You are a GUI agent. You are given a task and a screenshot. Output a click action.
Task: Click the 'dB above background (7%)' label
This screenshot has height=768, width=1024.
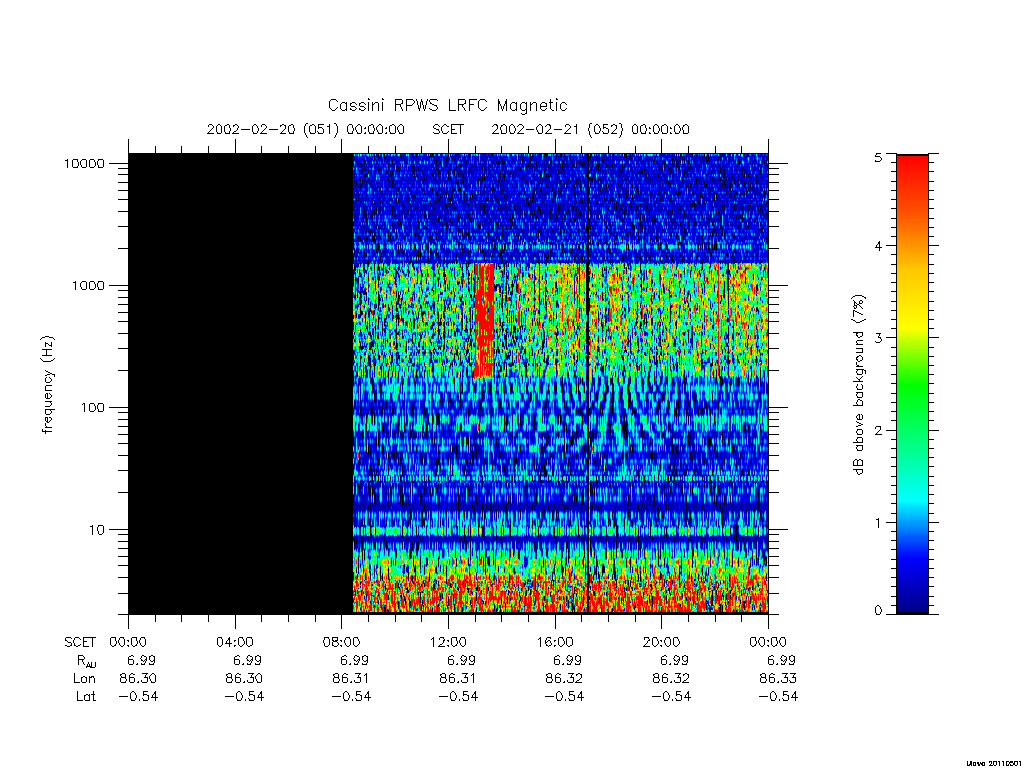[858, 385]
